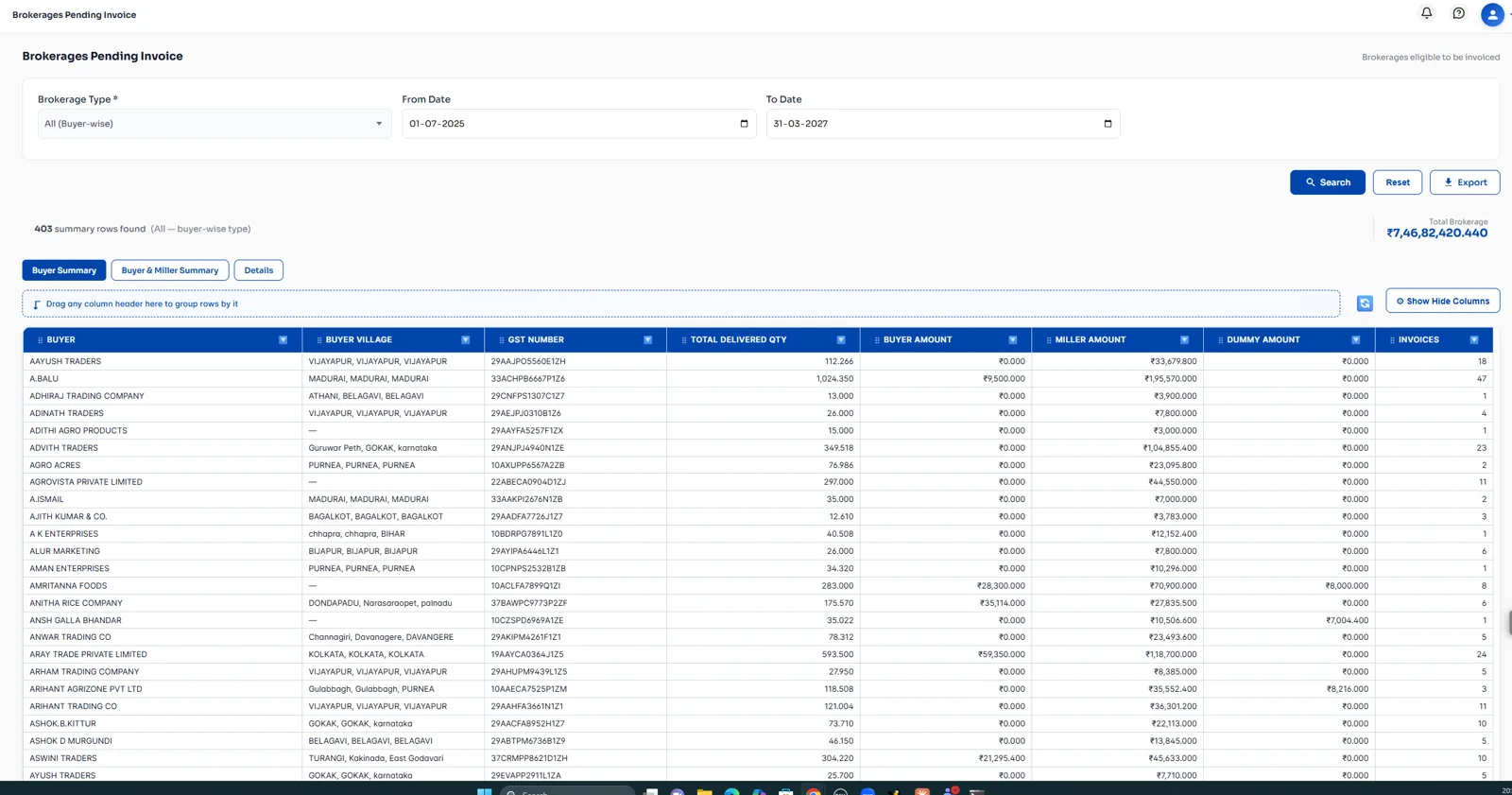Select the AMRITANNA FOODS buyer cell
The width and height of the screenshot is (1512, 795).
(163, 586)
